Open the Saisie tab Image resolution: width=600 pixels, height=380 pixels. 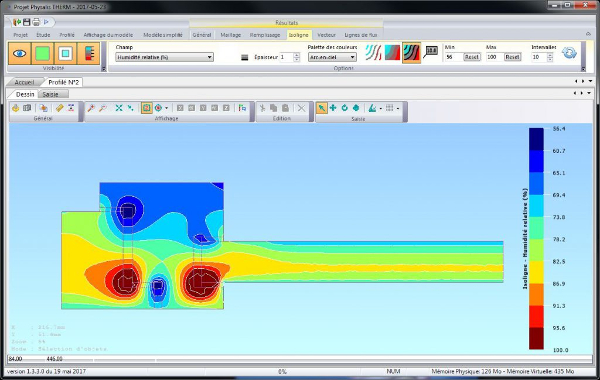[x=51, y=94]
